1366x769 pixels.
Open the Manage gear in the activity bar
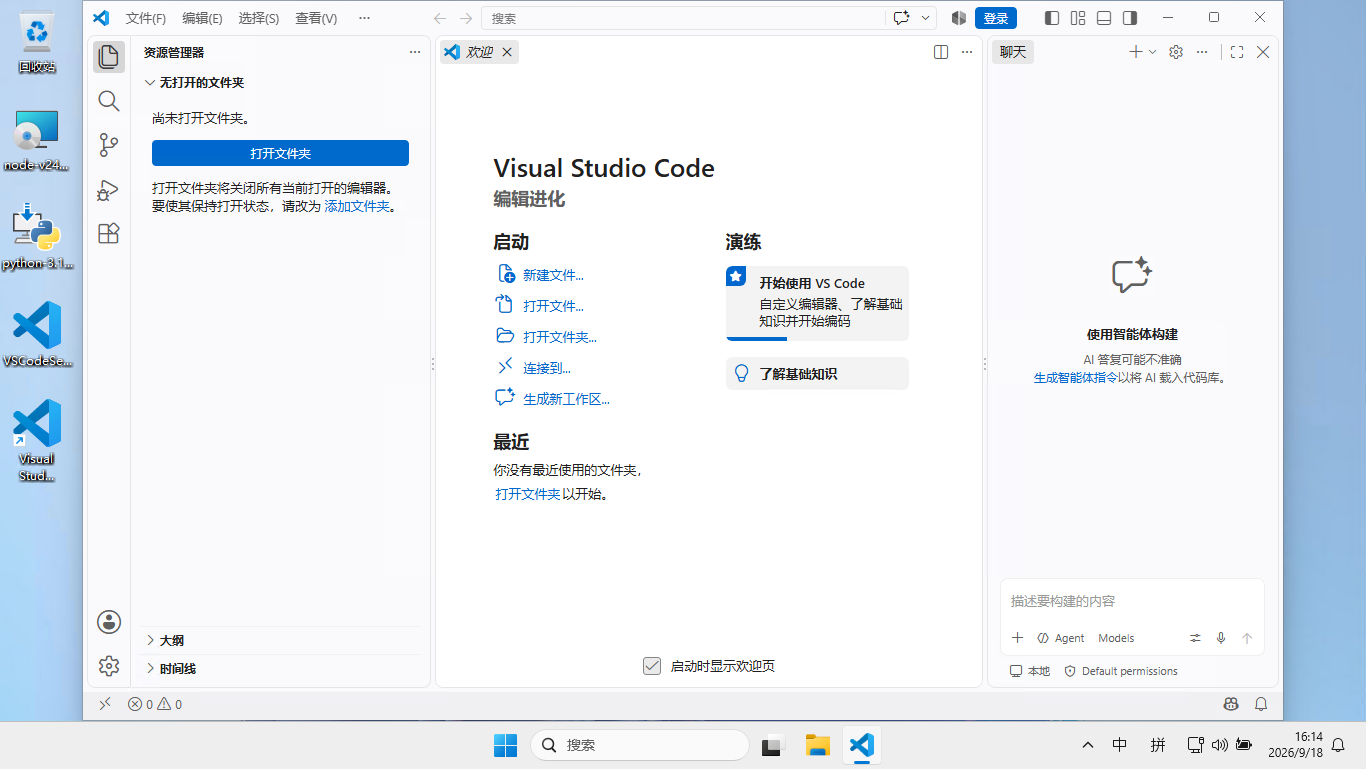click(109, 666)
